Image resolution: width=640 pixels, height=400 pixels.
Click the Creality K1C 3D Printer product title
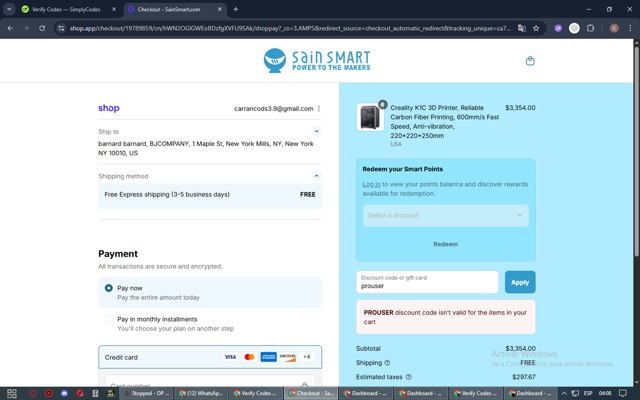(444, 122)
